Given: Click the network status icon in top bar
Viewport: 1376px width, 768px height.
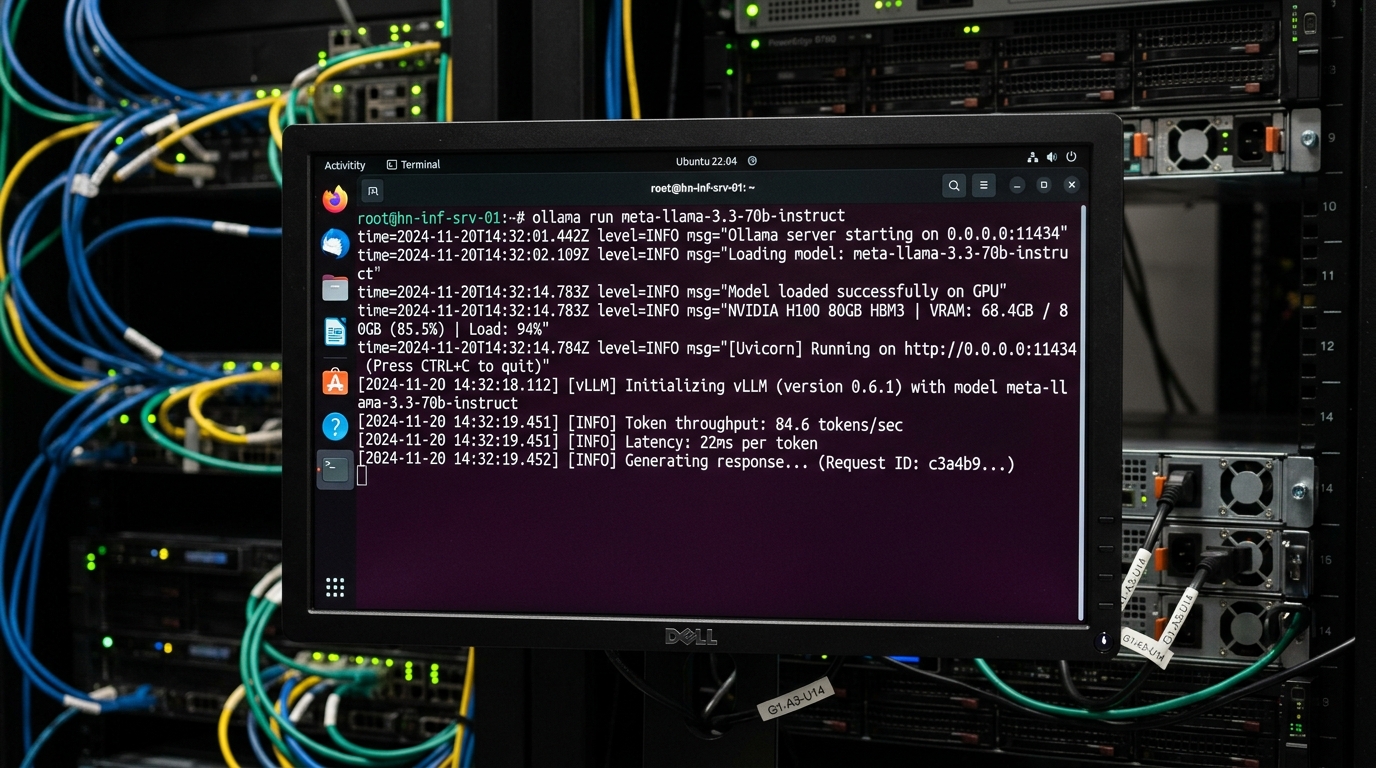Looking at the screenshot, I should (x=1033, y=158).
